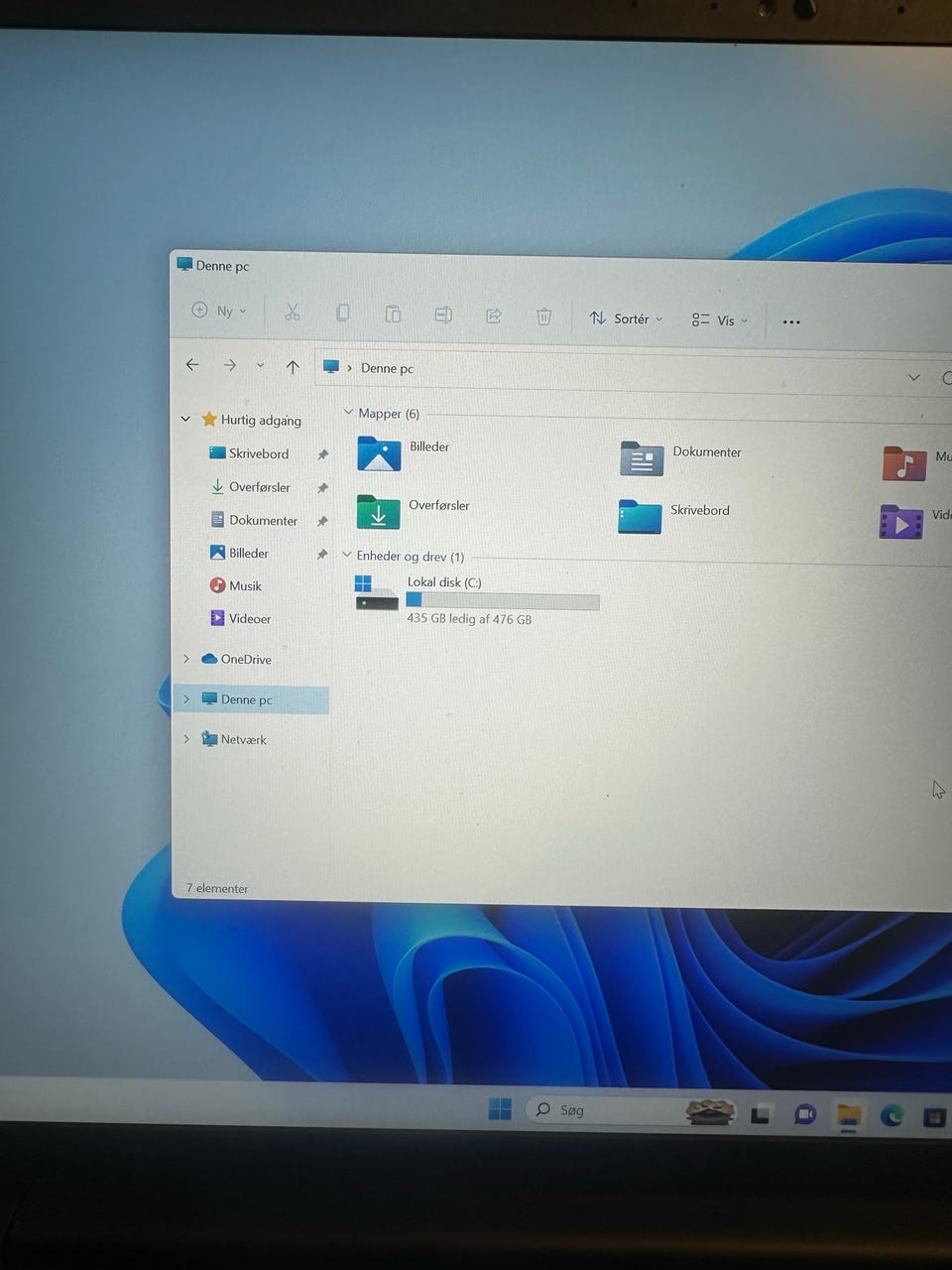Collapse the Hurtig adgang tree node
952x1270 pixels.
pyautogui.click(x=185, y=419)
